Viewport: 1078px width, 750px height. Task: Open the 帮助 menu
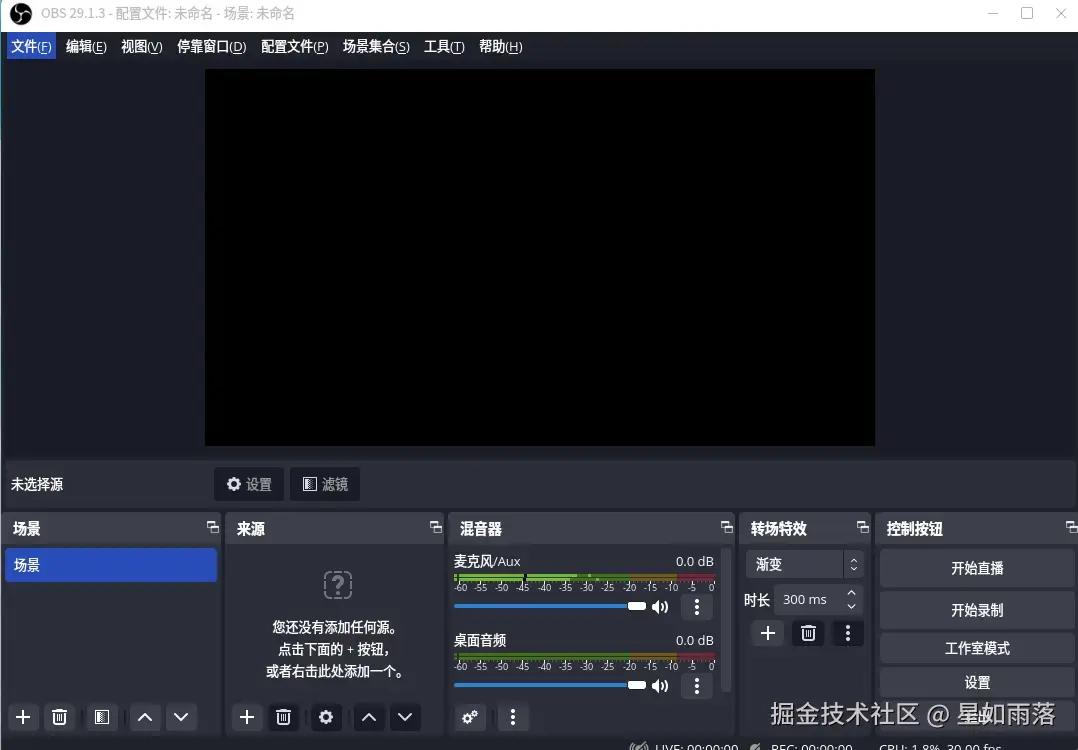click(x=499, y=46)
